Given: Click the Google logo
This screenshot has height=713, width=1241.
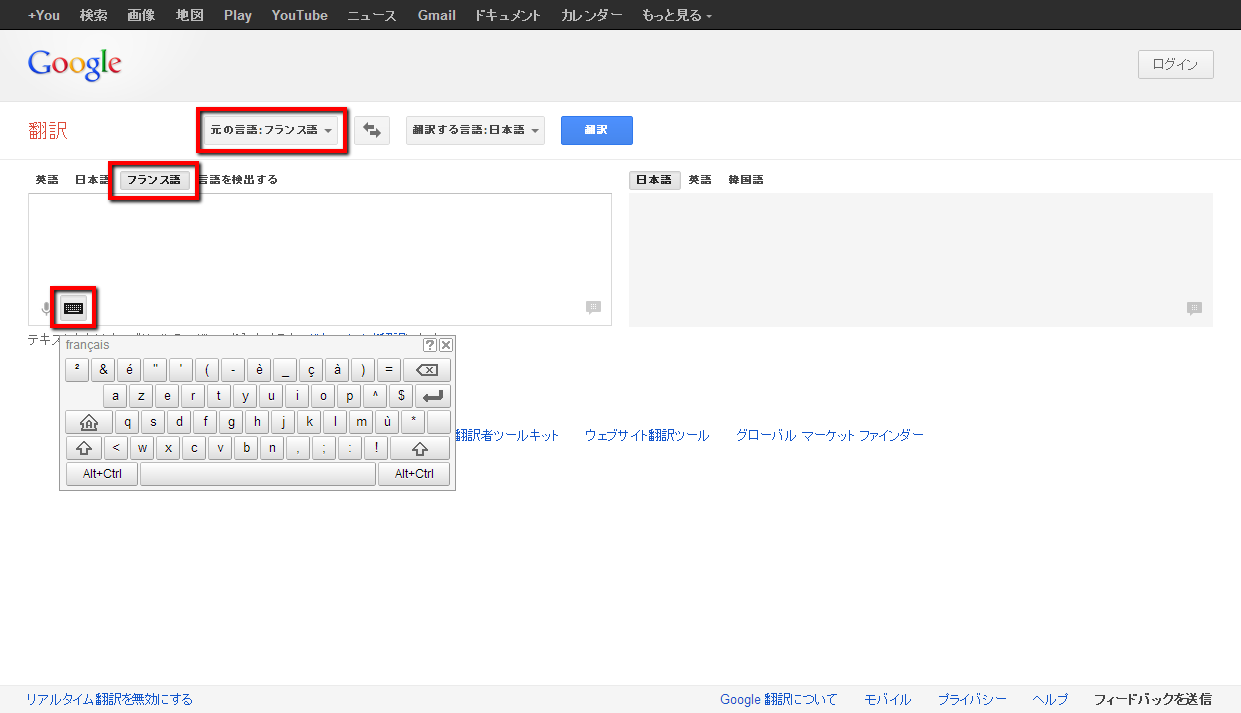Looking at the screenshot, I should (75, 65).
